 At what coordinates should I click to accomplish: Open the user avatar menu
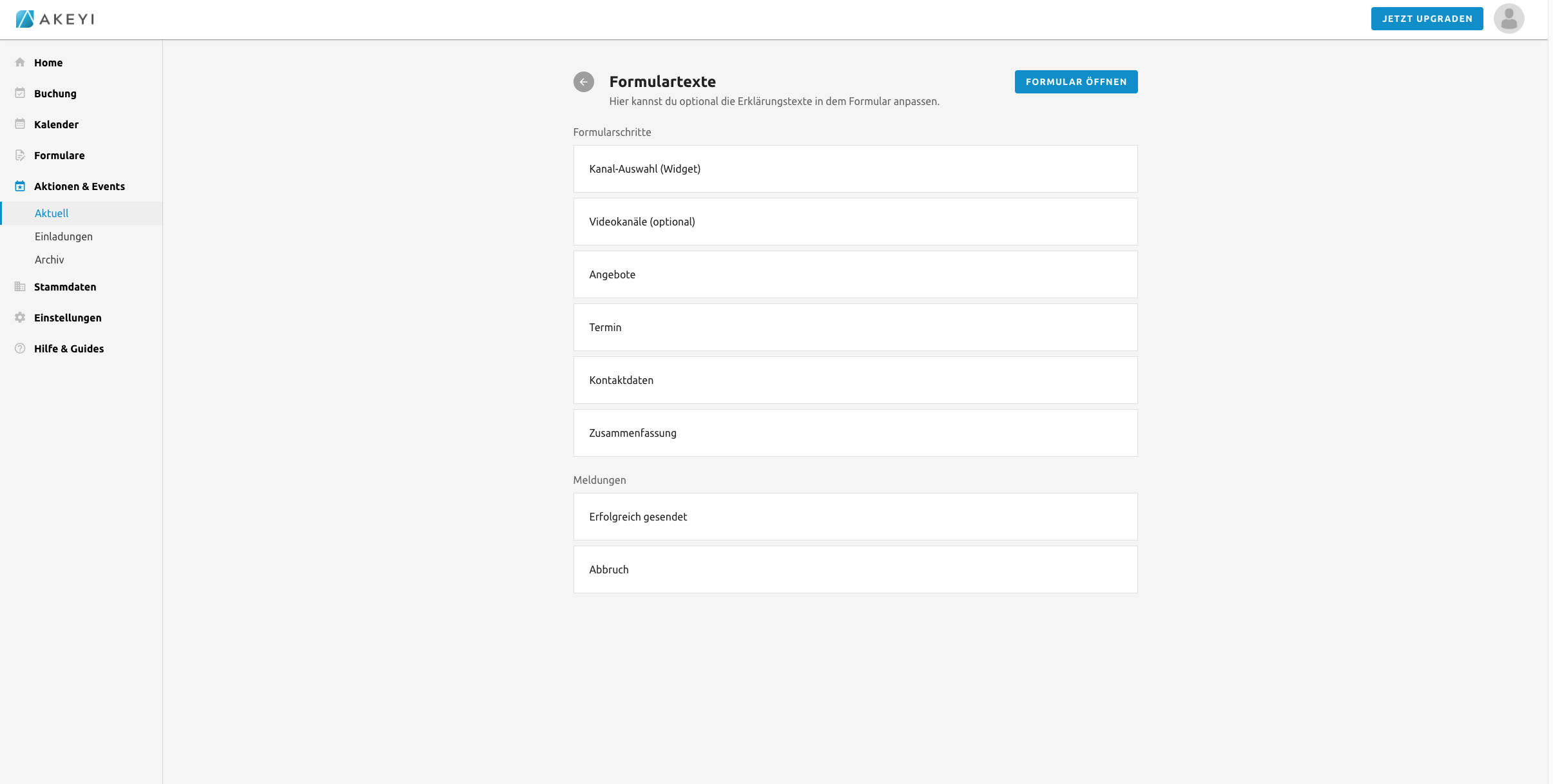(1509, 19)
